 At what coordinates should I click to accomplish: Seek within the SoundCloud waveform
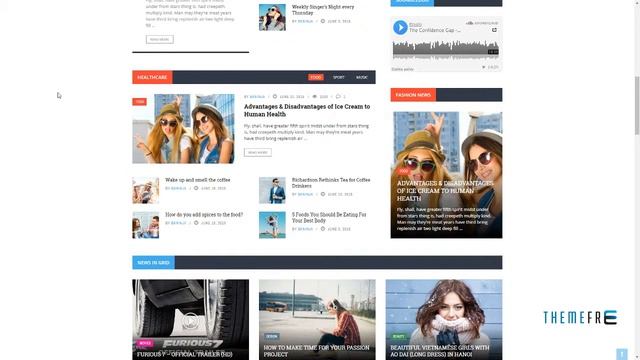445,48
